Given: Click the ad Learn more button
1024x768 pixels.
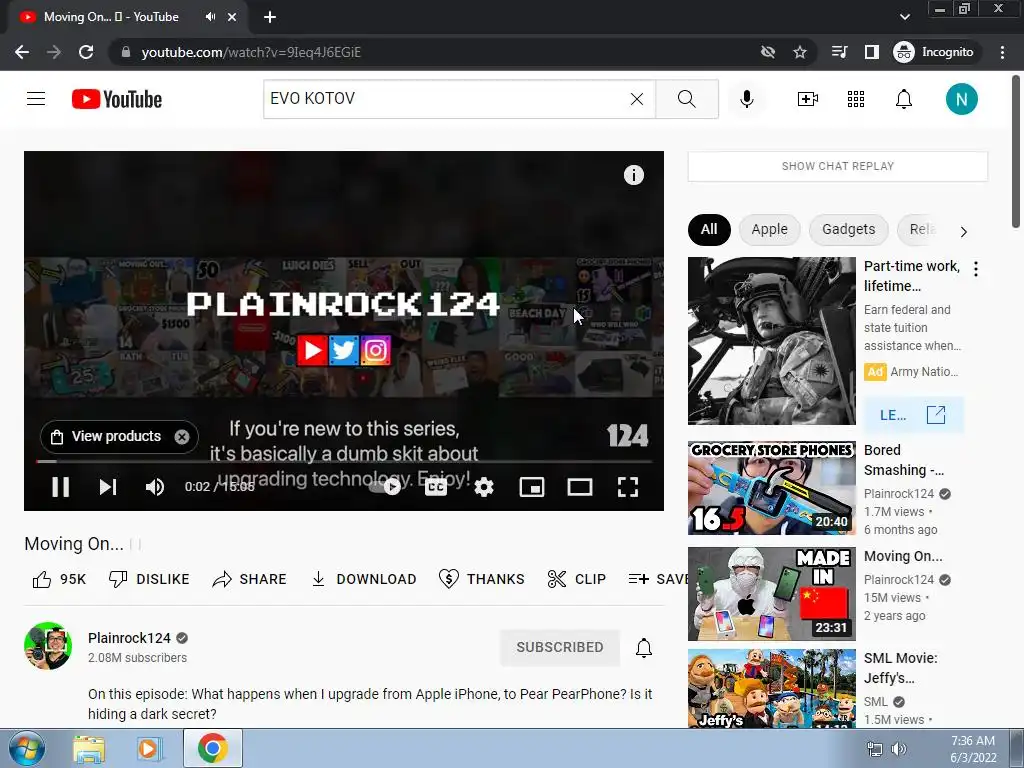Looking at the screenshot, I should coord(913,415).
